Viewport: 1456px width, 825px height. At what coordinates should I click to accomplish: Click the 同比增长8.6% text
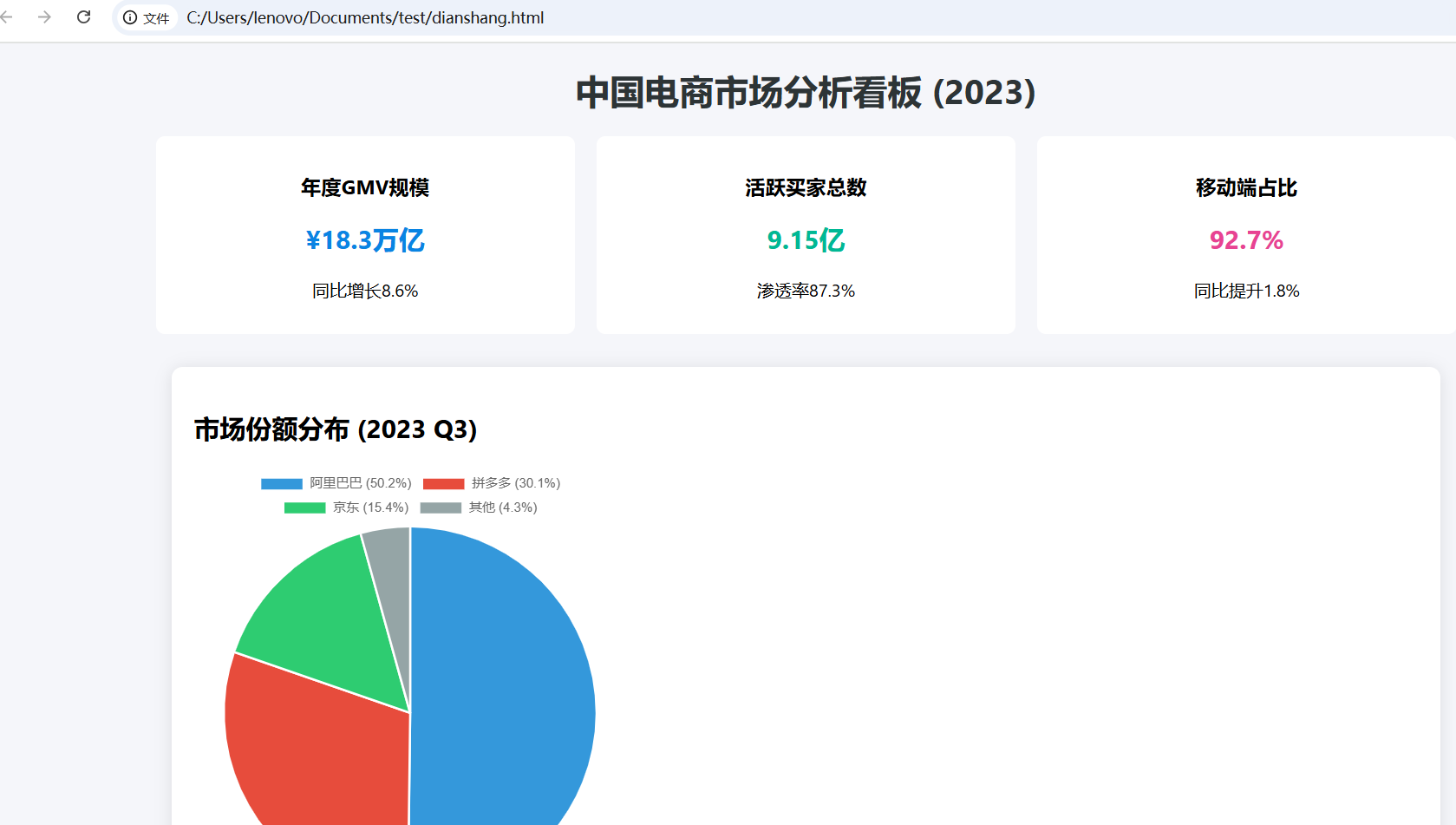[x=365, y=291]
